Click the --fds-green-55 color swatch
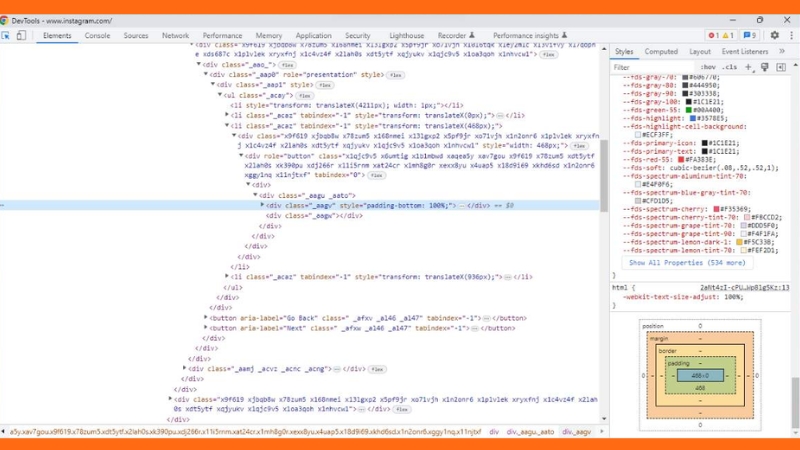This screenshot has height=450, width=800. click(688, 110)
